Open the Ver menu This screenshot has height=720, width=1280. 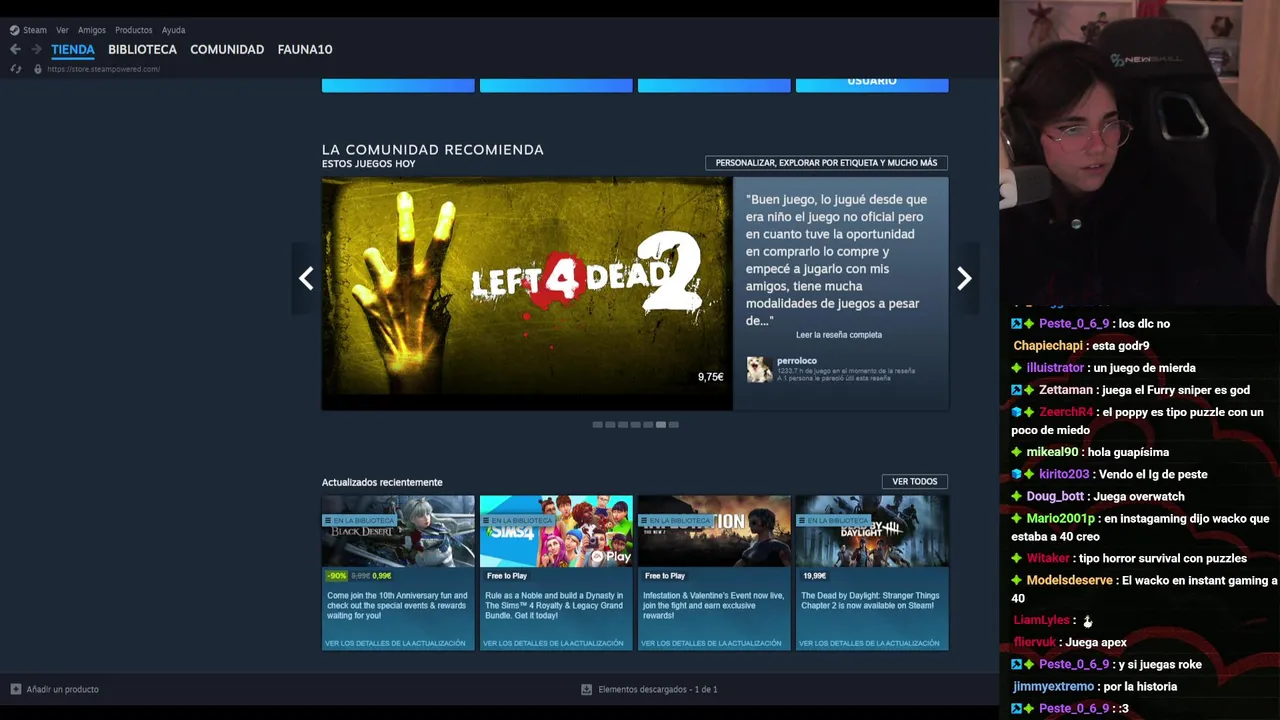pyautogui.click(x=62, y=30)
